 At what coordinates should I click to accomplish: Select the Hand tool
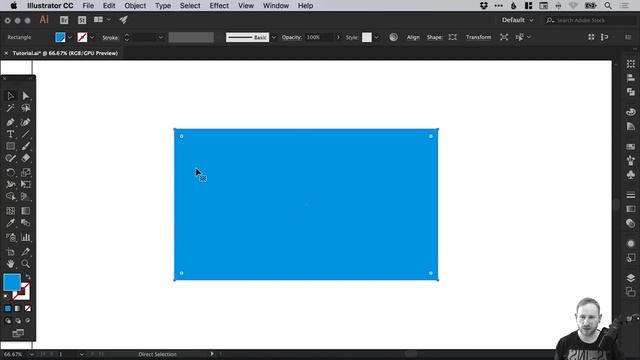click(11, 264)
